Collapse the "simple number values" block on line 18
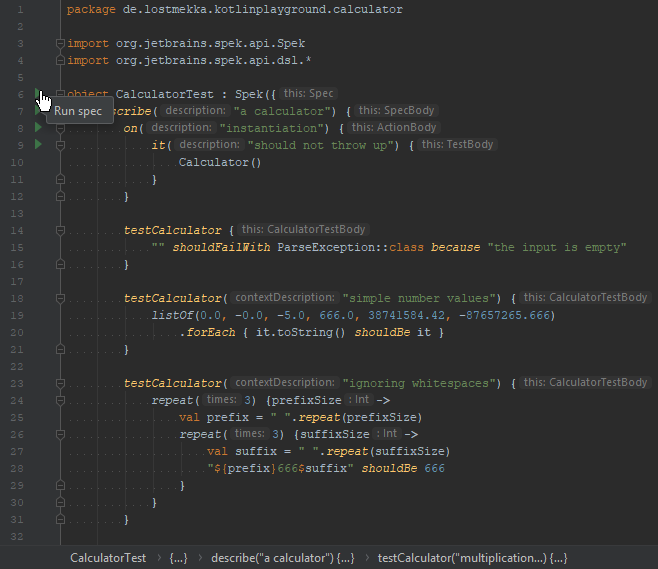Image resolution: width=658 pixels, height=569 pixels. (x=60, y=298)
